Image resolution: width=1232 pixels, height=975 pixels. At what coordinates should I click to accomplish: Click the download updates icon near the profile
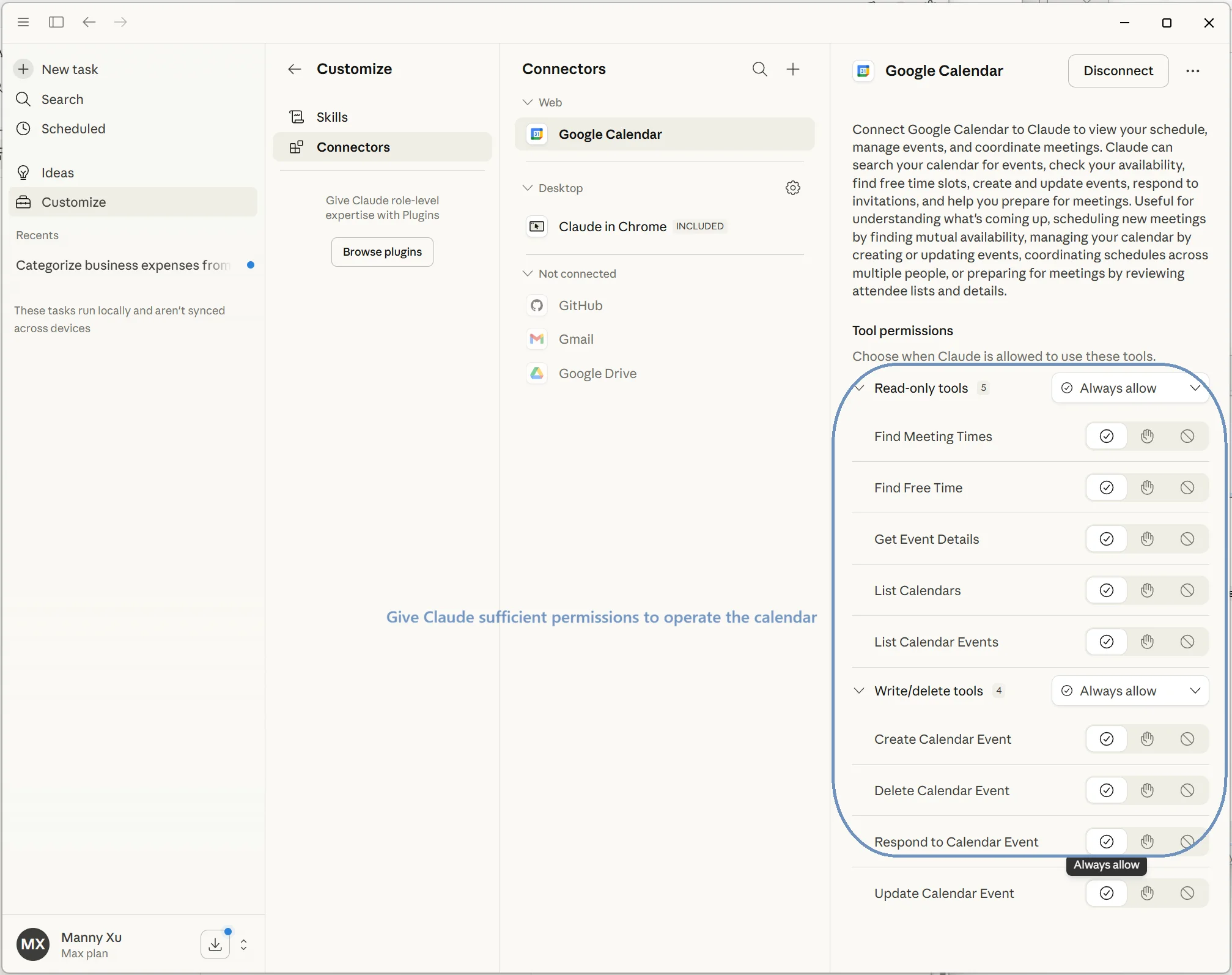pos(215,944)
